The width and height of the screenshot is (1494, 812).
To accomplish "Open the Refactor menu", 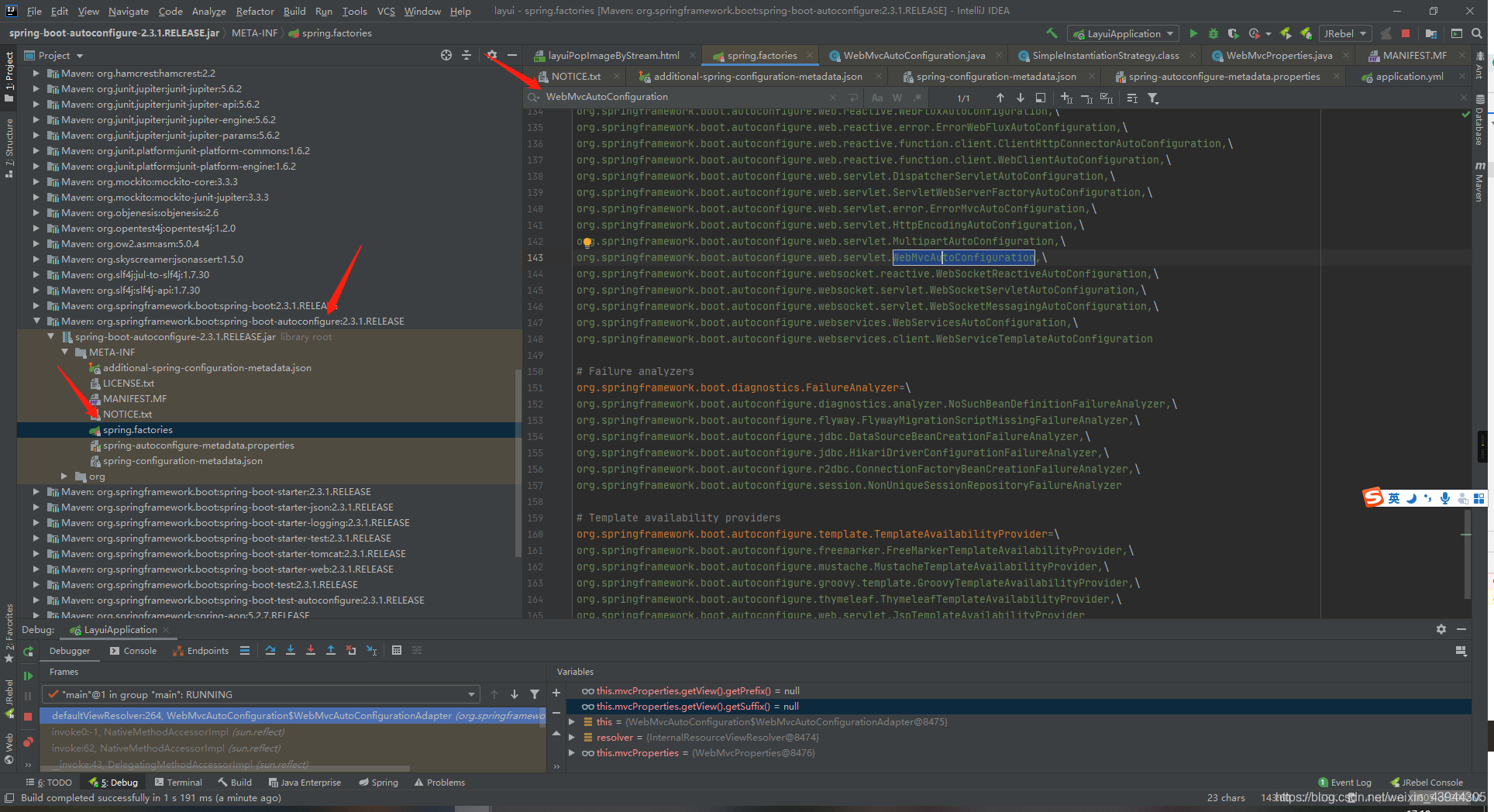I will [x=255, y=11].
